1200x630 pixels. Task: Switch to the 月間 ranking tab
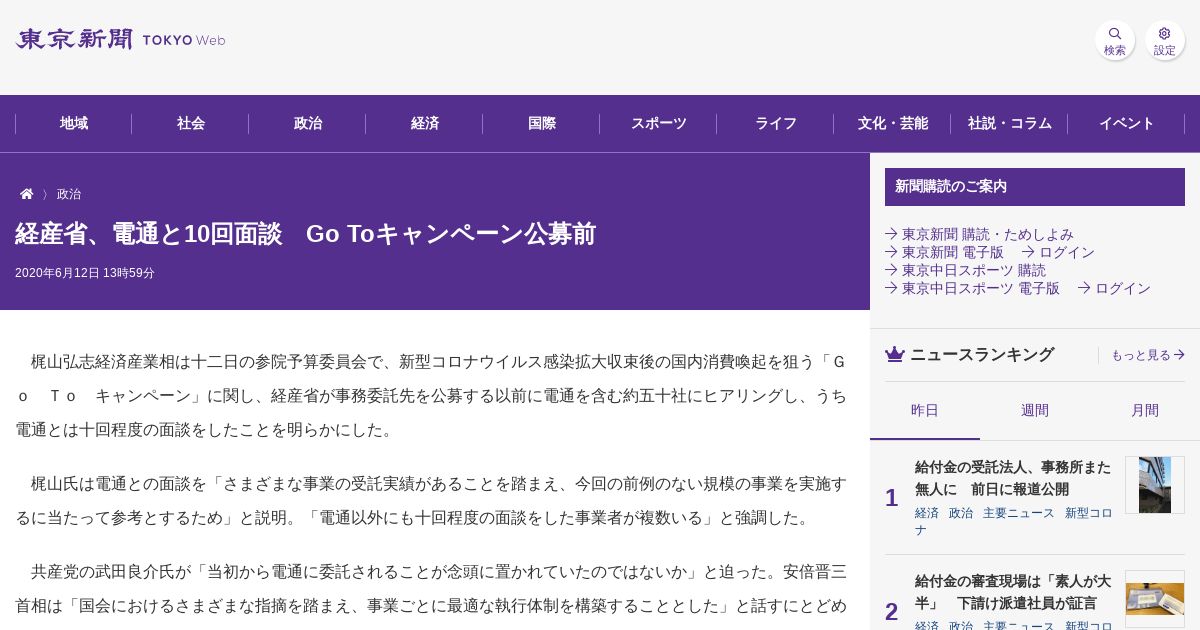pos(1145,410)
